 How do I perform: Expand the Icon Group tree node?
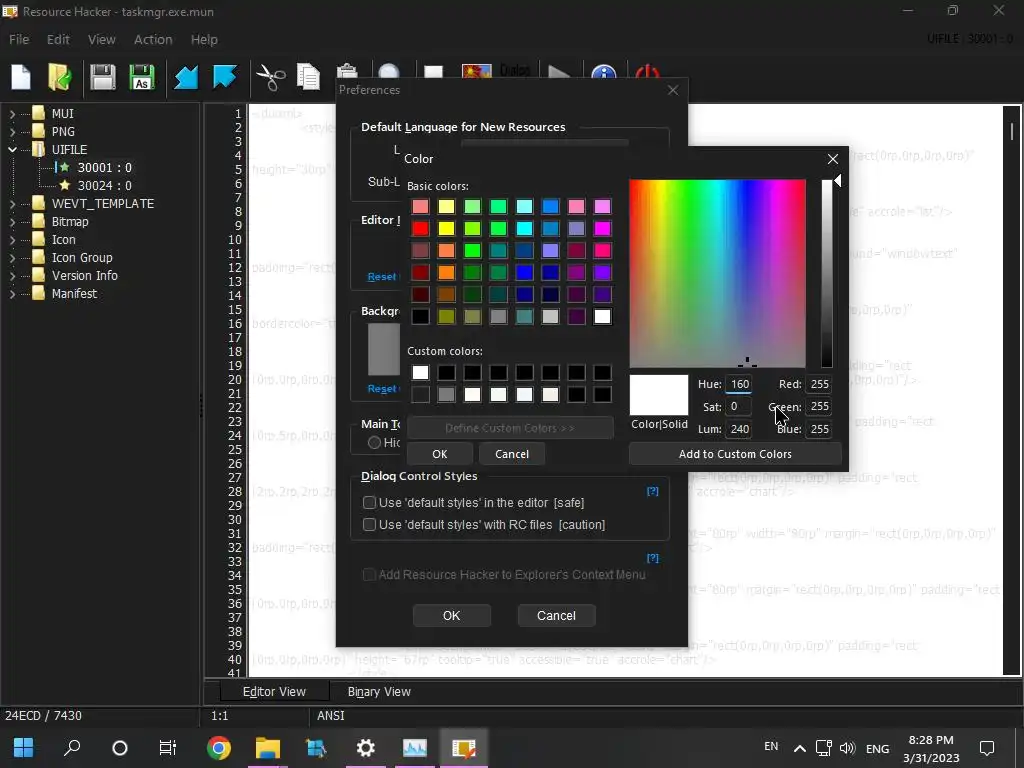coord(12,258)
